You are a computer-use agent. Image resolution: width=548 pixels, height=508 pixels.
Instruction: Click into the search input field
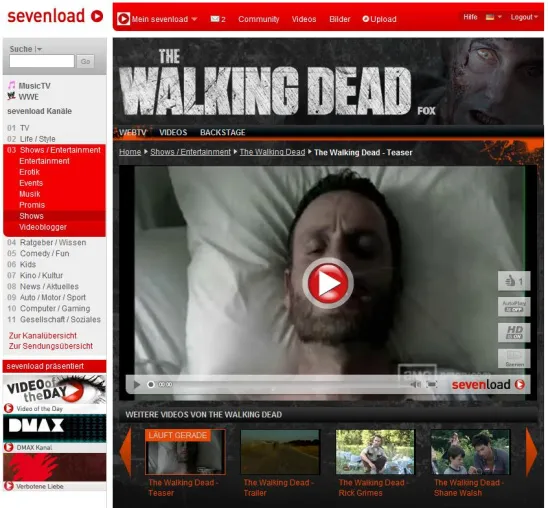(x=42, y=61)
